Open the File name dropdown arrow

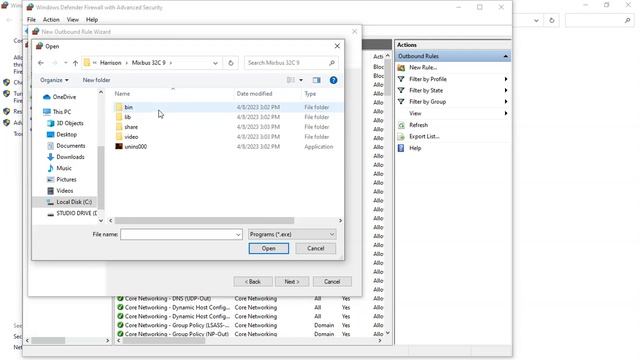[238, 234]
